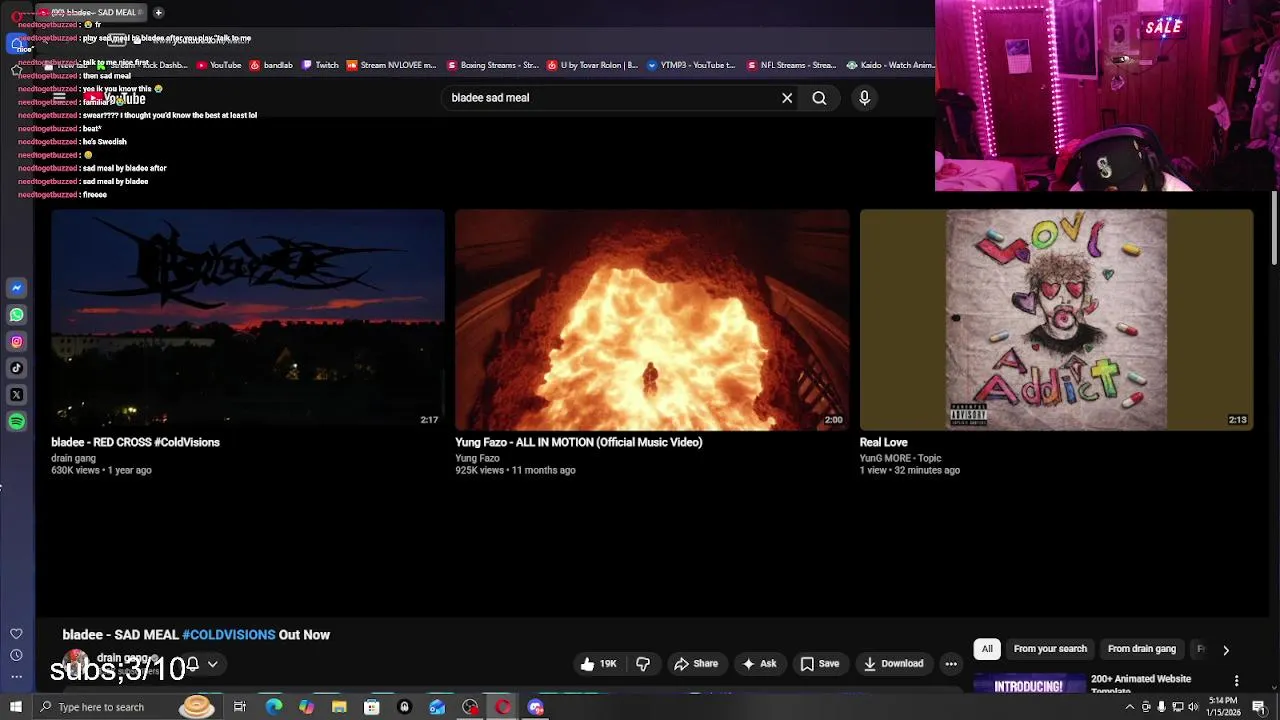Open bladee RED CROSS video thumbnail
1280x720 pixels.
click(x=248, y=320)
